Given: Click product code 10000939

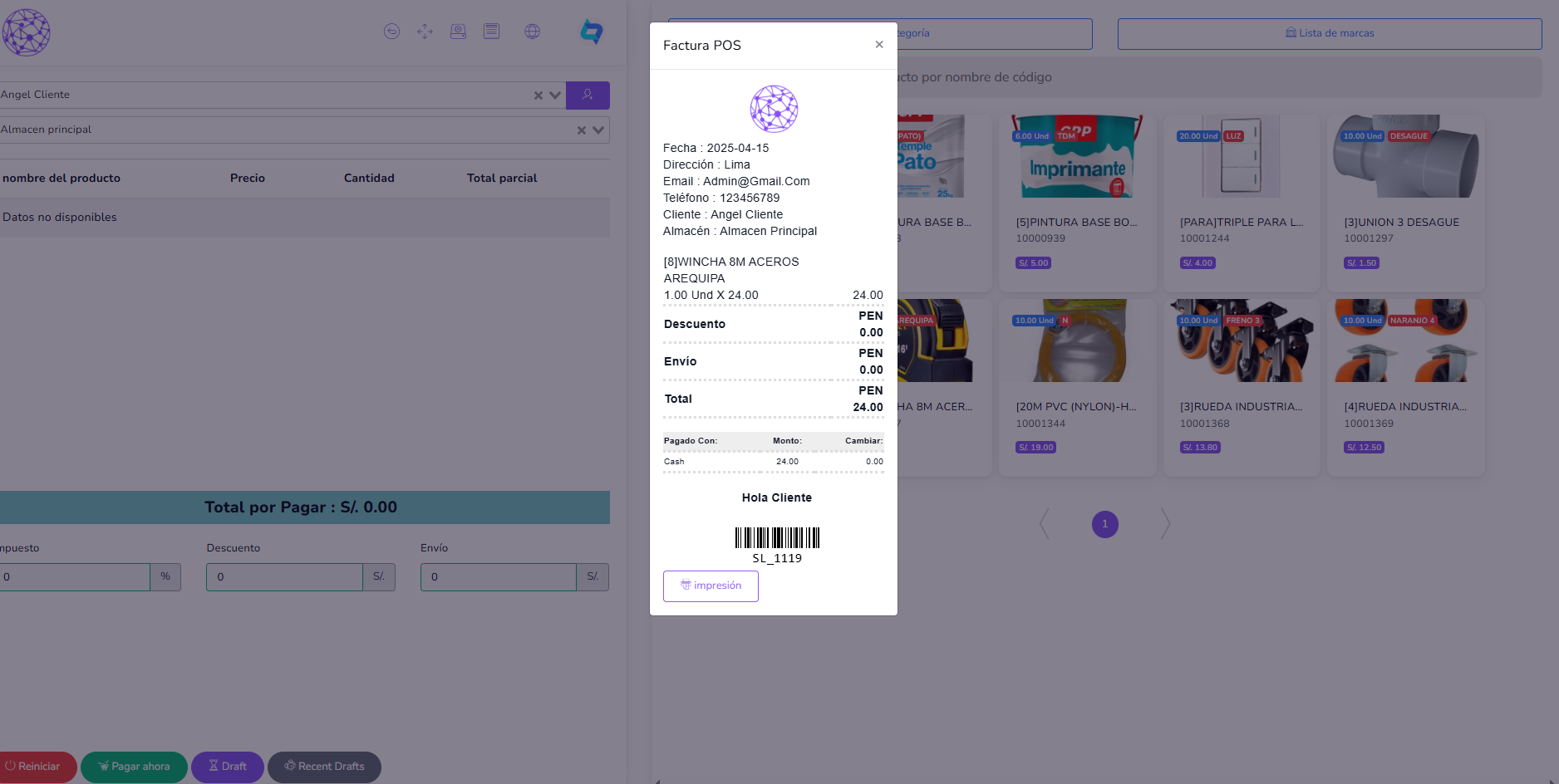Looking at the screenshot, I should pyautogui.click(x=1040, y=238).
